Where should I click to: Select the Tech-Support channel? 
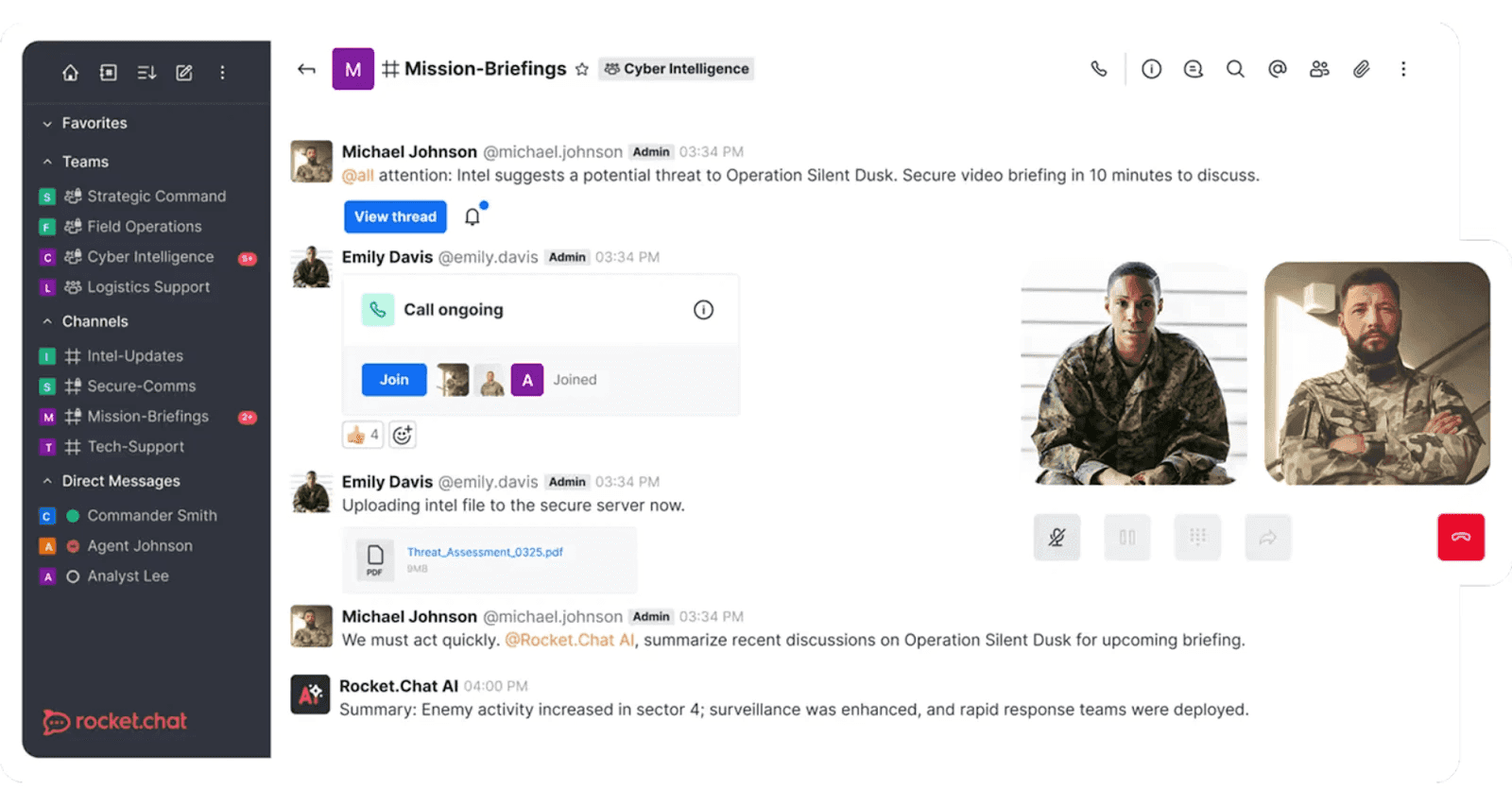(146, 447)
